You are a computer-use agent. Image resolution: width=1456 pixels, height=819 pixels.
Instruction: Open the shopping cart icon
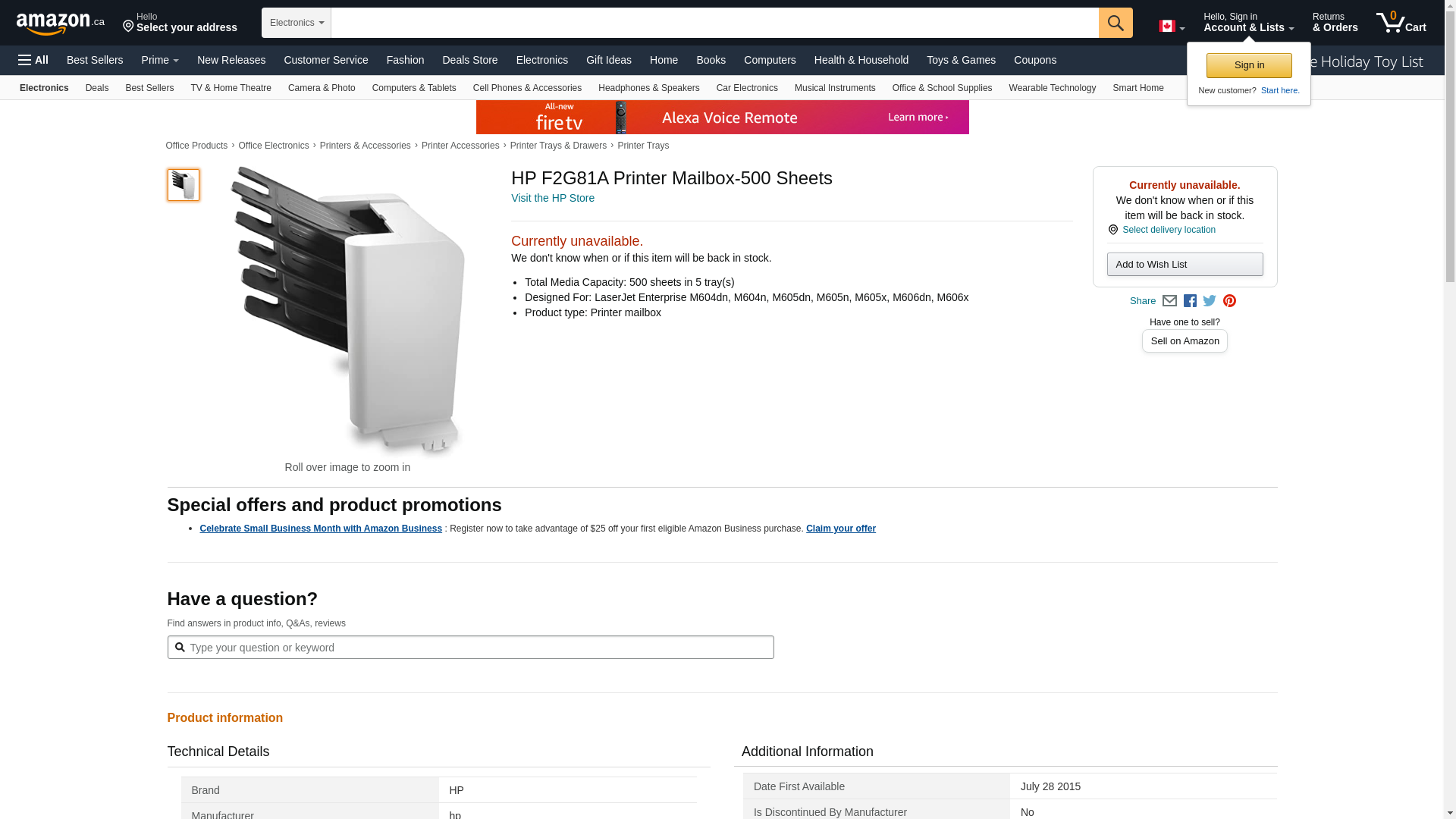1400,23
